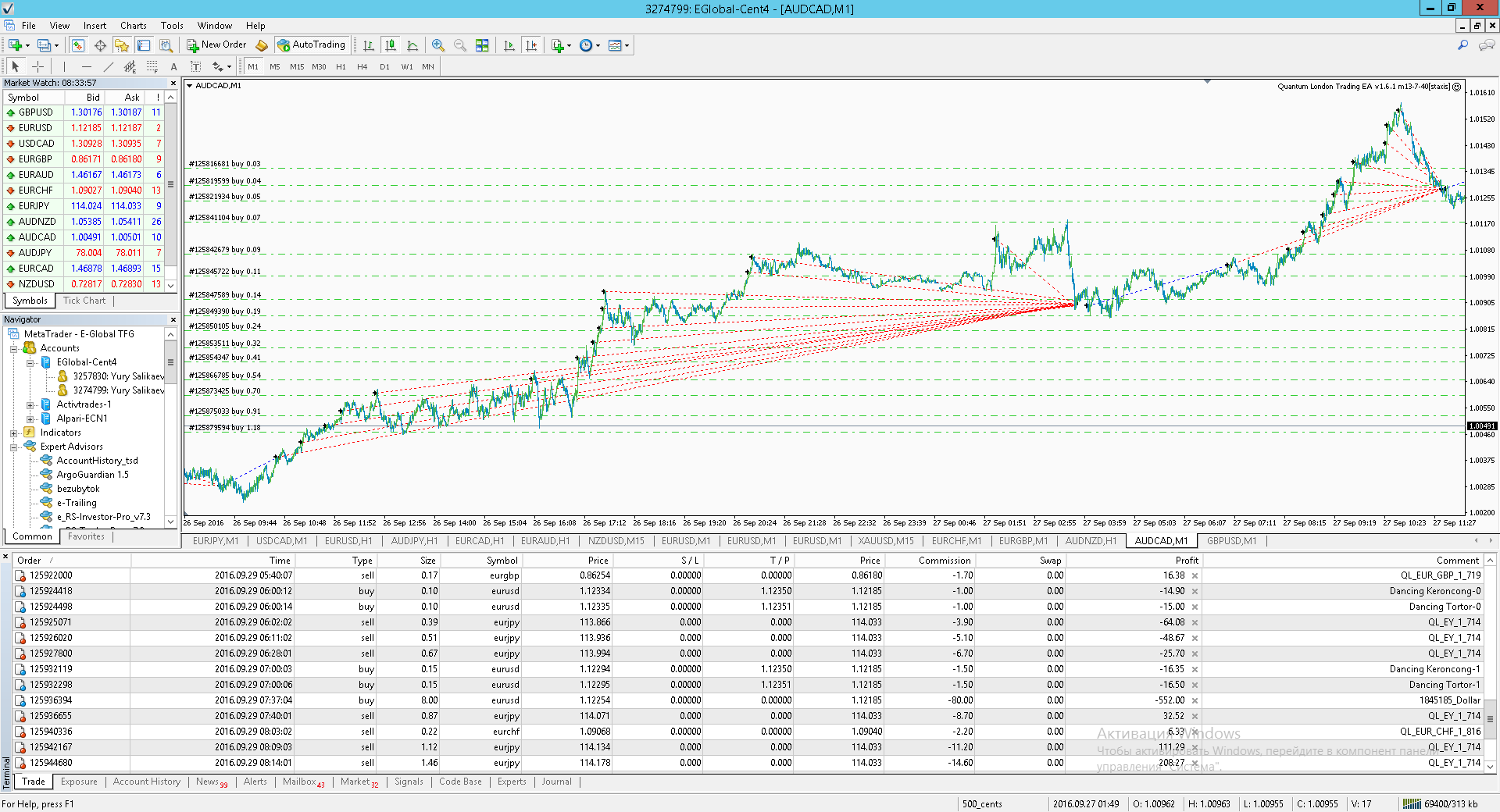Screen dimensions: 1500x812
Task: Open indicators list dropdown arrow
Action: tap(569, 45)
